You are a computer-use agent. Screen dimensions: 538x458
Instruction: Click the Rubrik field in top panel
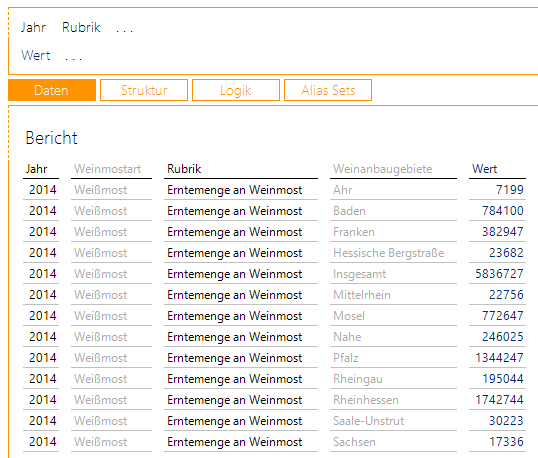click(x=81, y=27)
